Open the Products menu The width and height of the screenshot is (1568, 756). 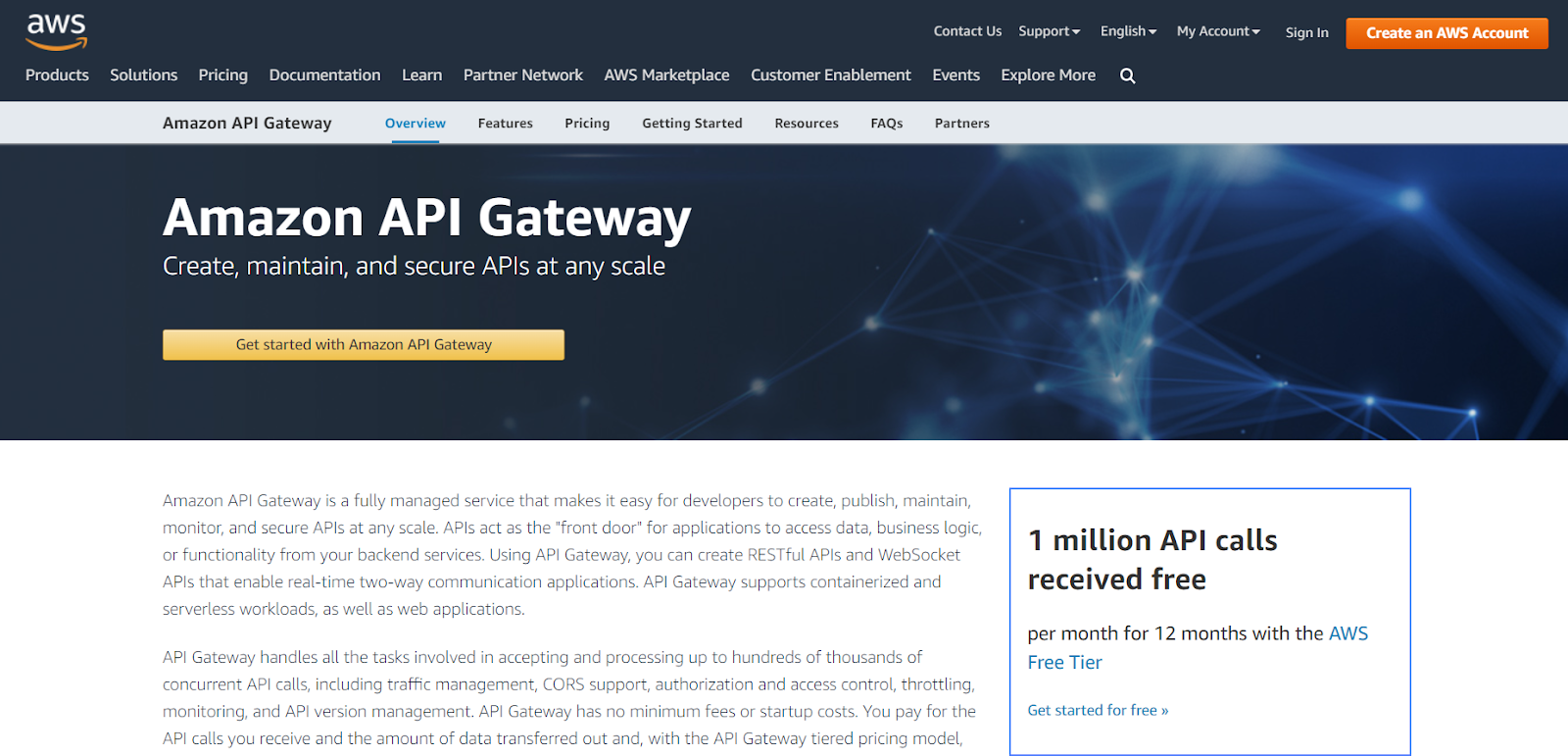click(x=57, y=75)
